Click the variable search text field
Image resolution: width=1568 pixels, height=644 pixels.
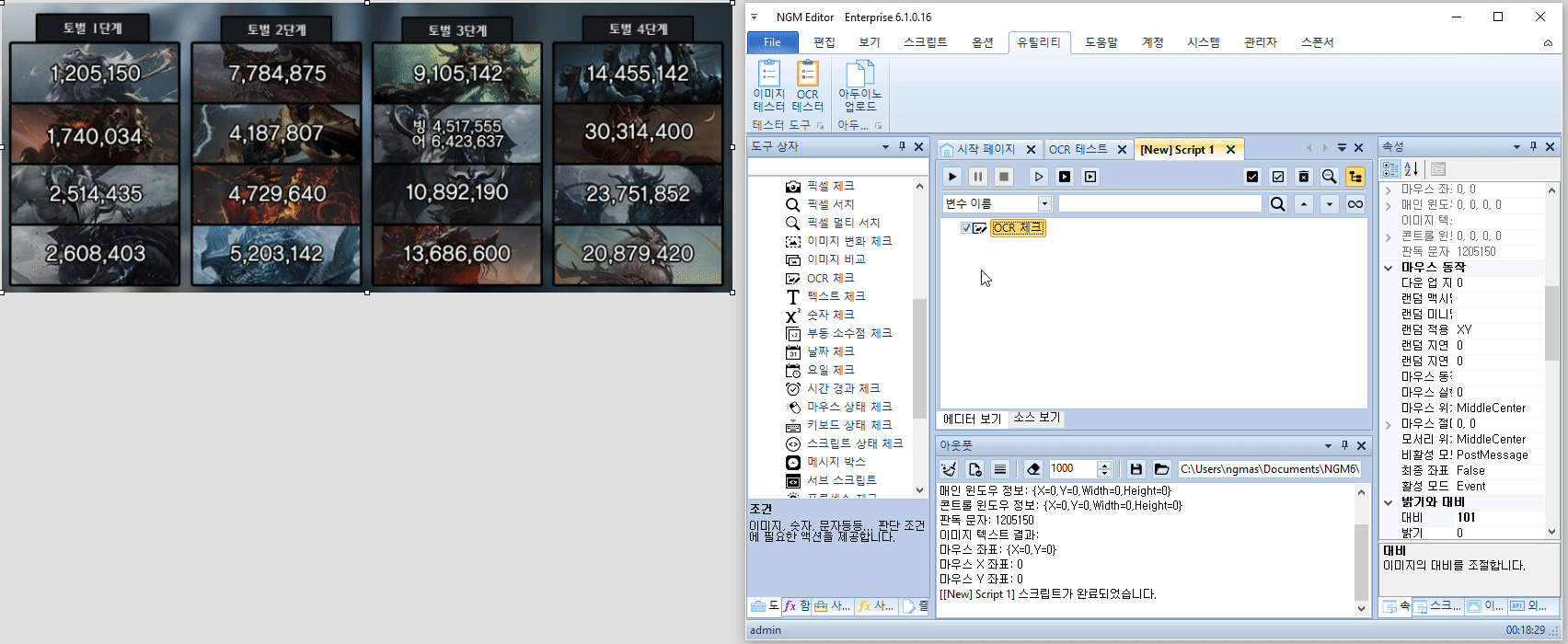(x=1159, y=204)
